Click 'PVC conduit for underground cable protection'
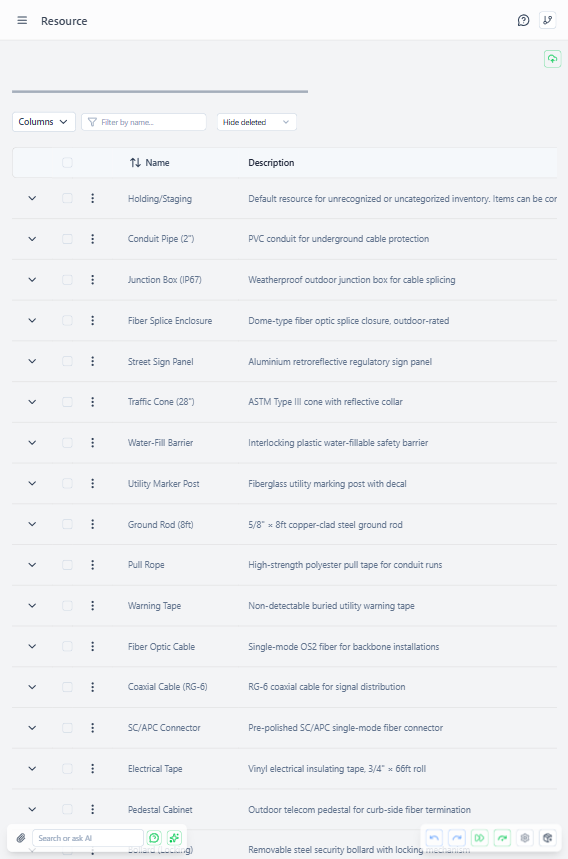The image size is (568, 859). [x=338, y=239]
